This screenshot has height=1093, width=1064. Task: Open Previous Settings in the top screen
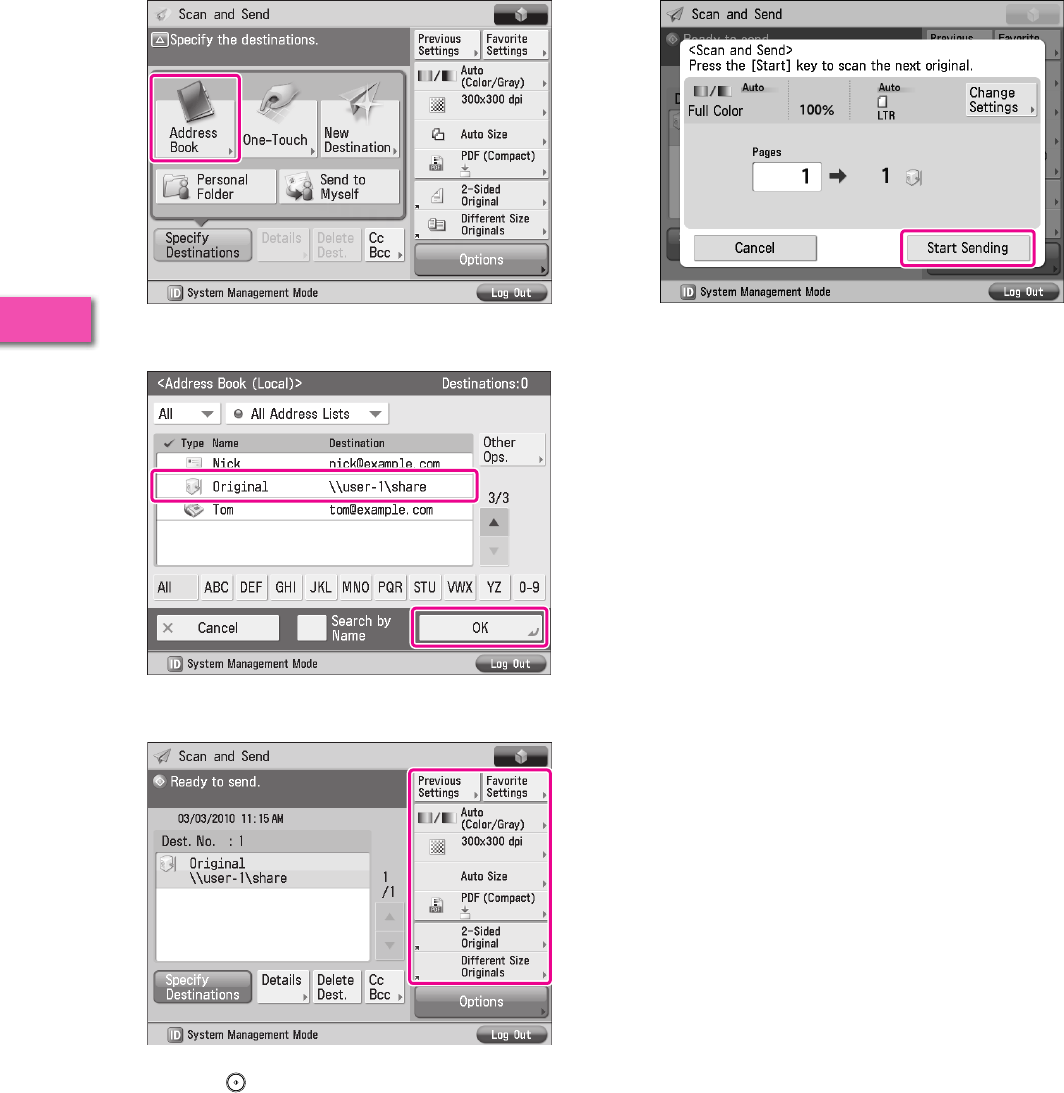point(447,45)
